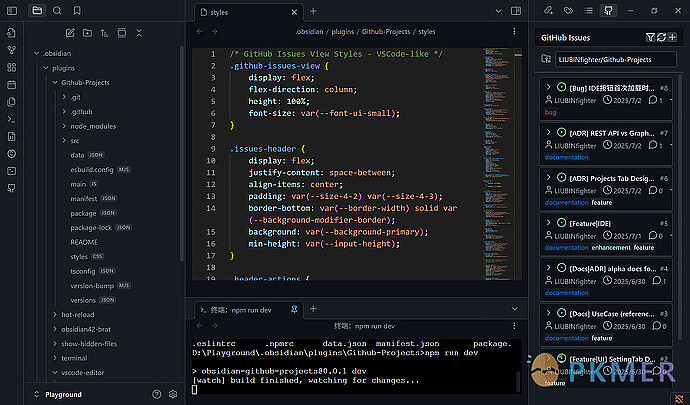Toggle auto-reveal of the current file
The image size is (690, 405).
tap(122, 33)
